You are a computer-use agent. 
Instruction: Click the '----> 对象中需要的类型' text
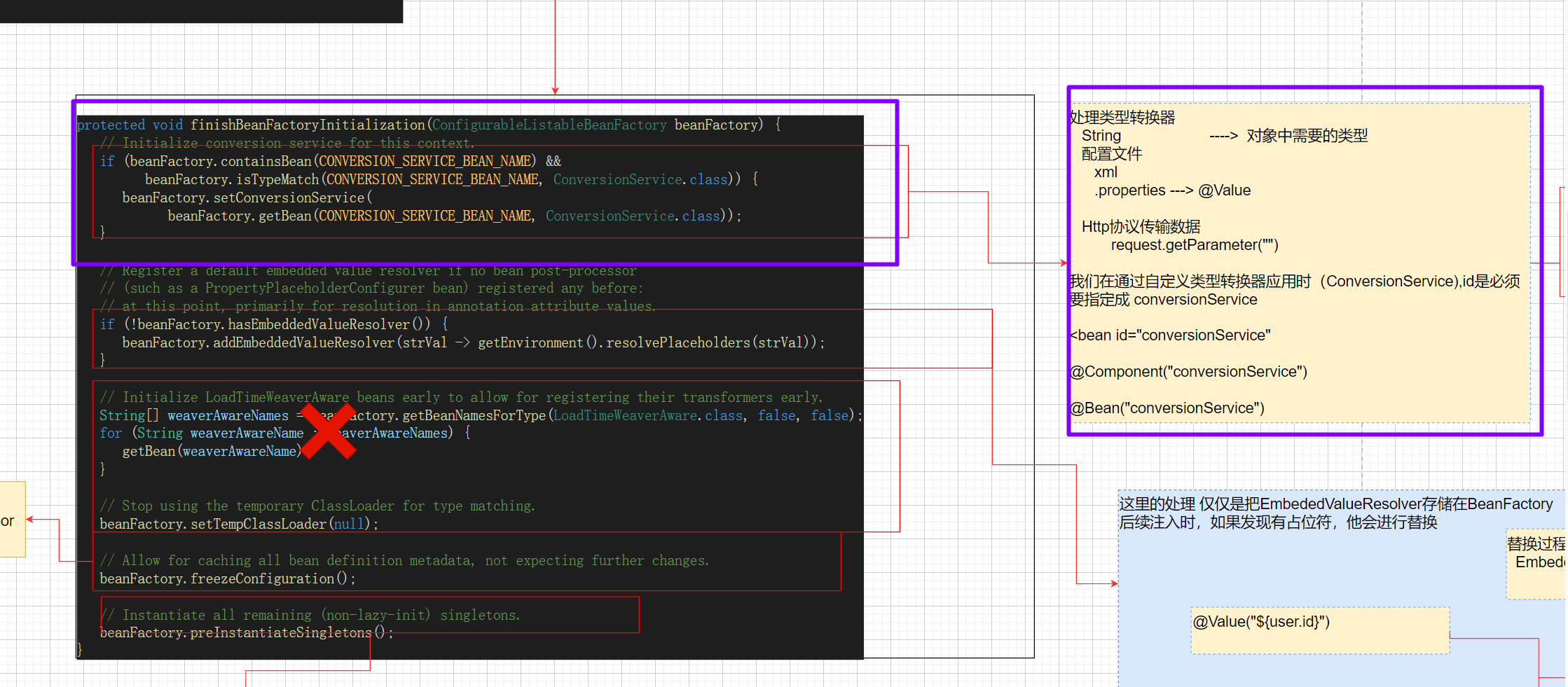pyautogui.click(x=1288, y=136)
